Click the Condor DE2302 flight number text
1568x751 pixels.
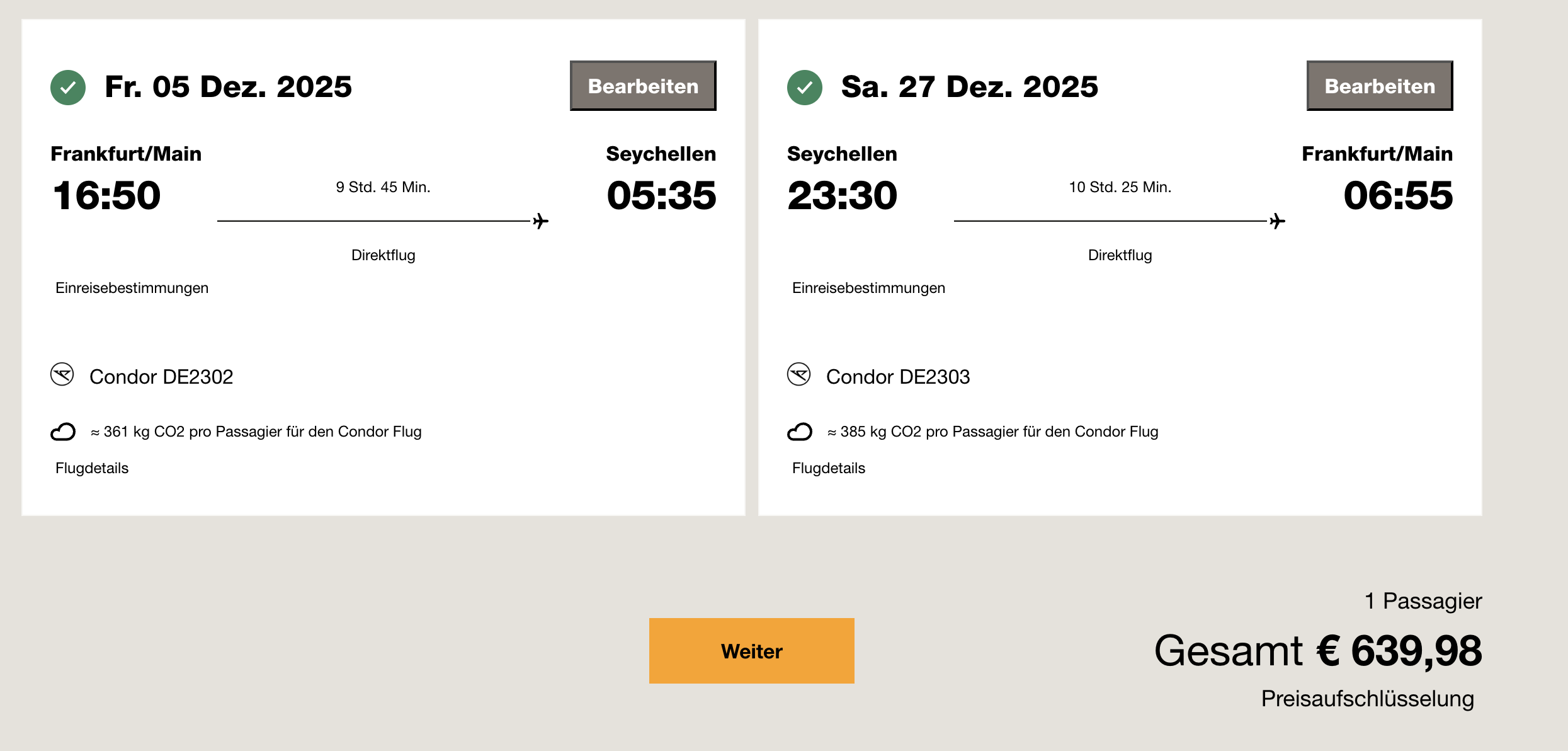click(161, 377)
